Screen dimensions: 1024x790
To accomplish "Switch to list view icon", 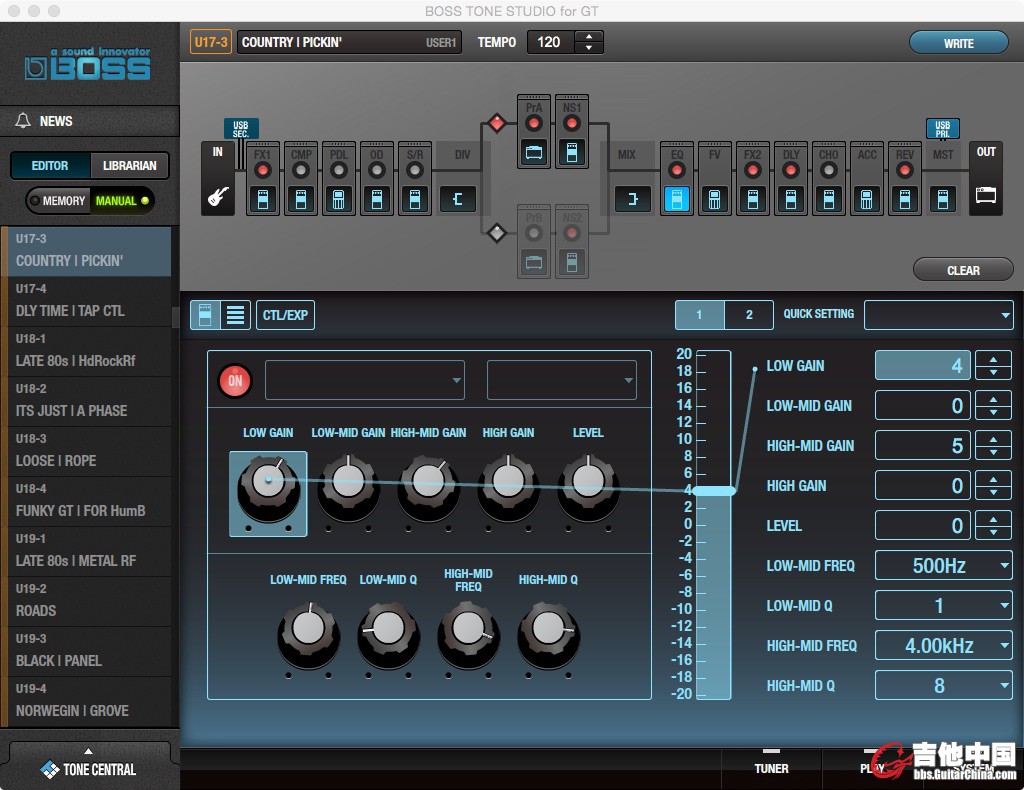I will 235,315.
